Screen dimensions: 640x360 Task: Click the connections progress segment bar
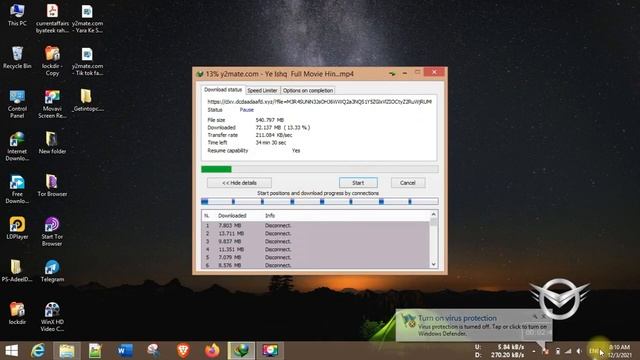320,201
